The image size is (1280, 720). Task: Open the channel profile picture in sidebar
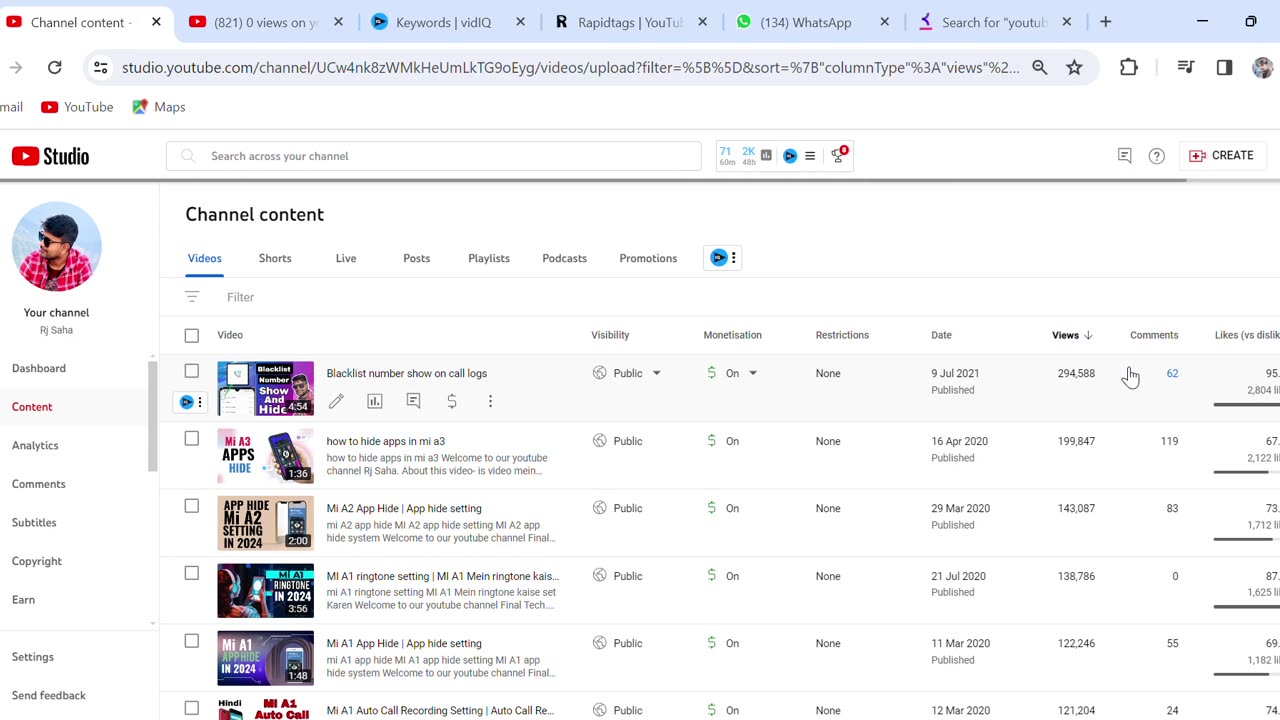tap(56, 247)
